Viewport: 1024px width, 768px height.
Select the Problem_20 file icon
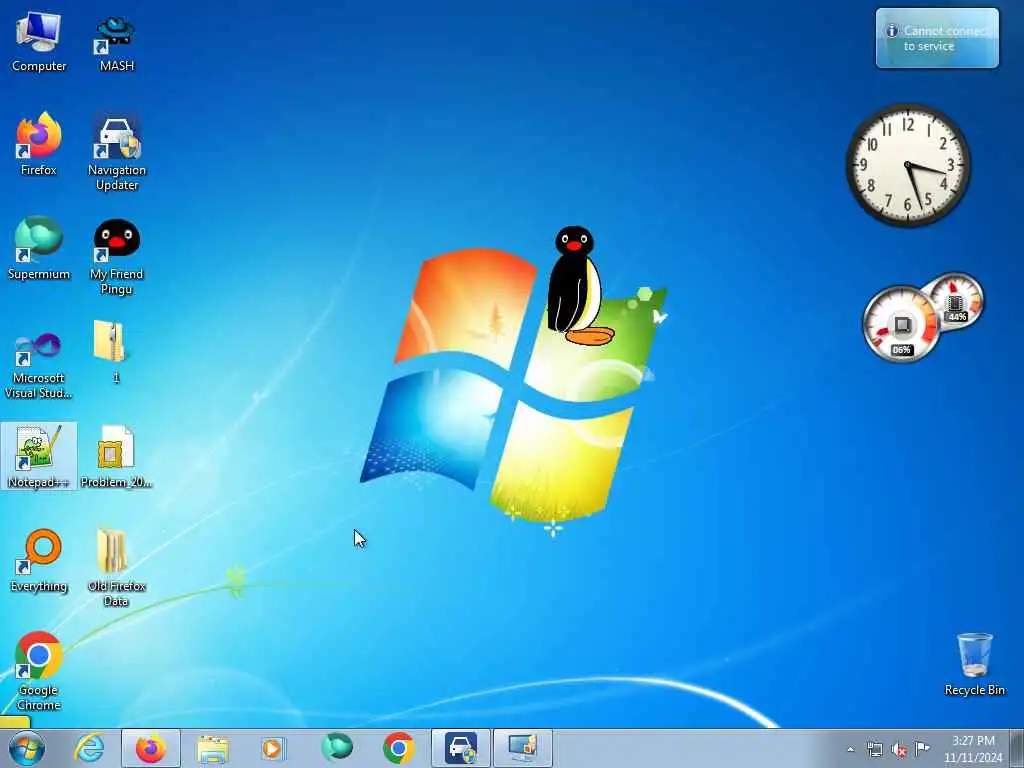pyautogui.click(x=116, y=456)
